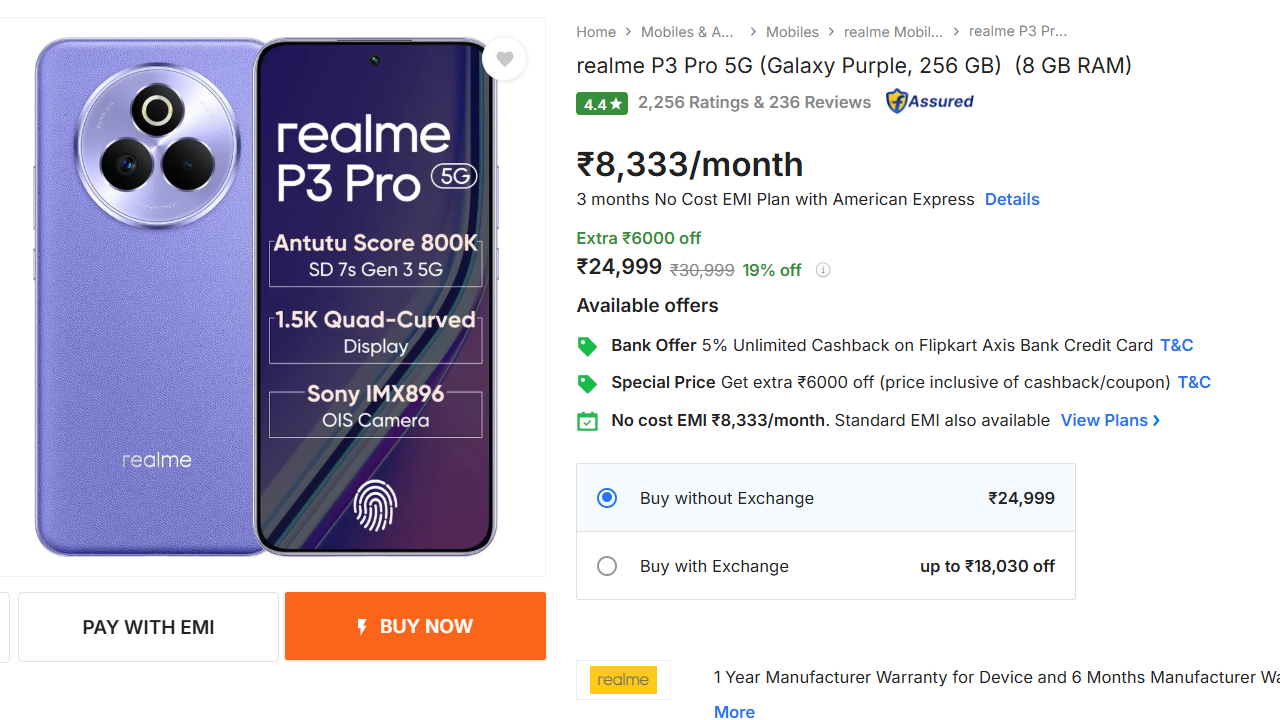Select the Buy without Exchange option
Image resolution: width=1280 pixels, height=720 pixels.
tap(607, 497)
